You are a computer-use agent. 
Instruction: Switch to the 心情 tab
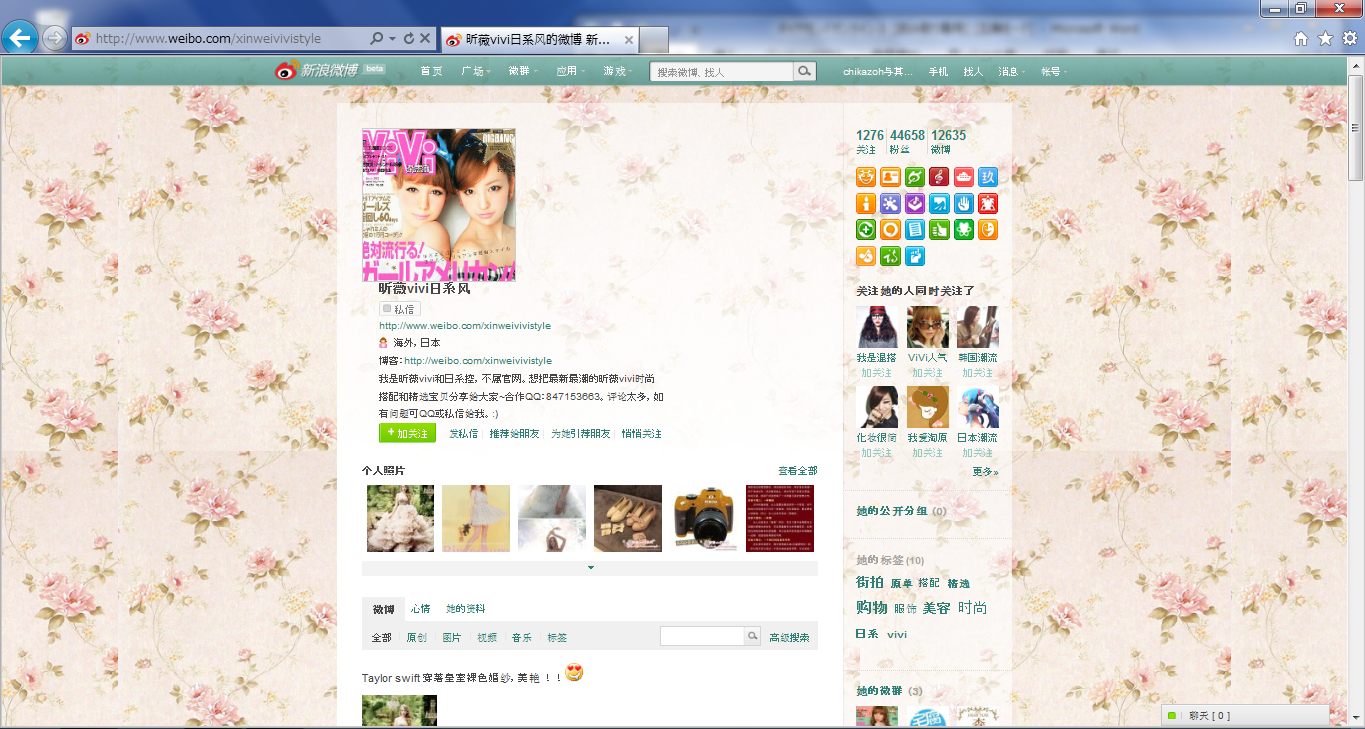[x=420, y=609]
